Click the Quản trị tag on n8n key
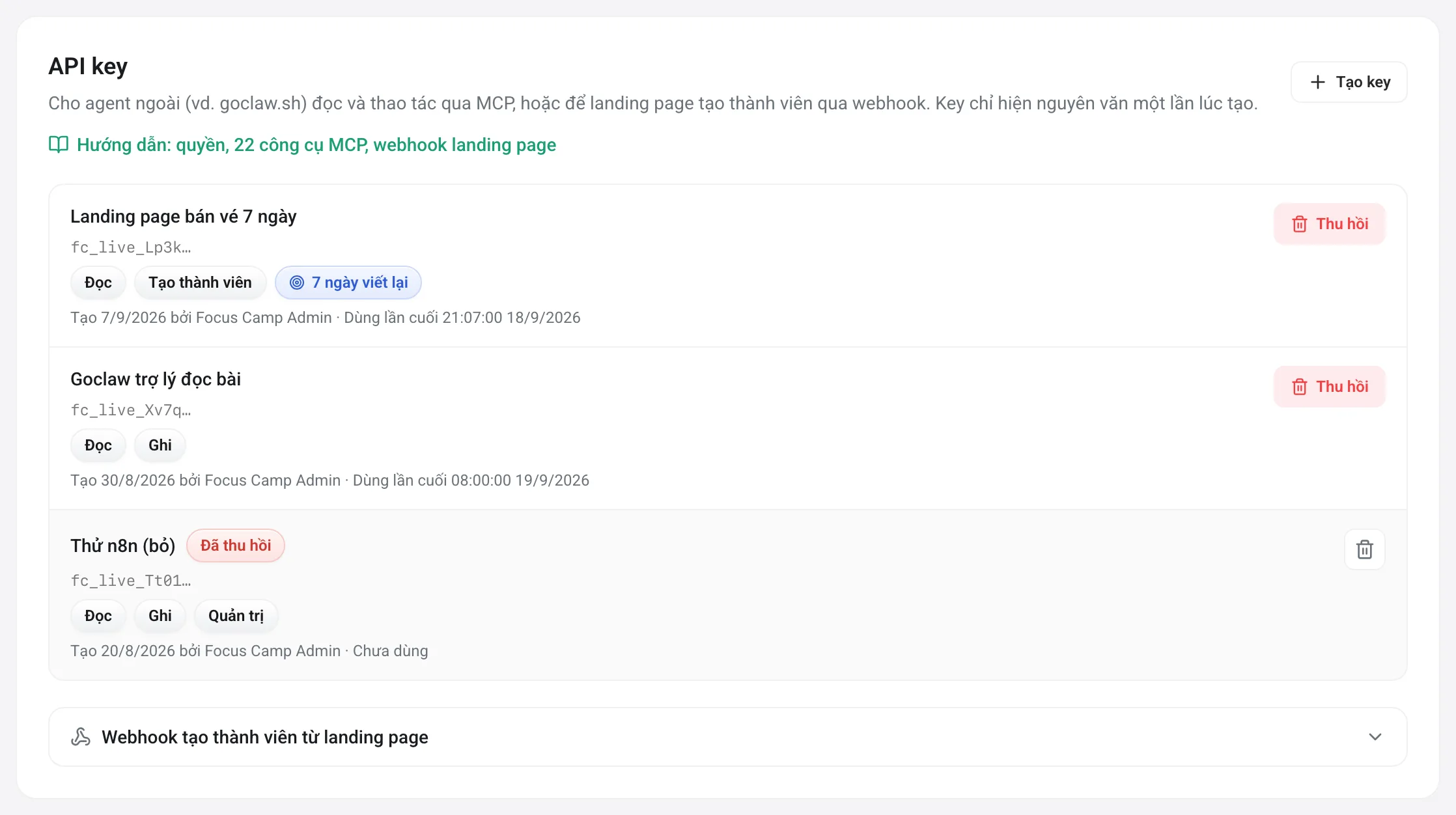Image resolution: width=1456 pixels, height=815 pixels. tap(236, 616)
